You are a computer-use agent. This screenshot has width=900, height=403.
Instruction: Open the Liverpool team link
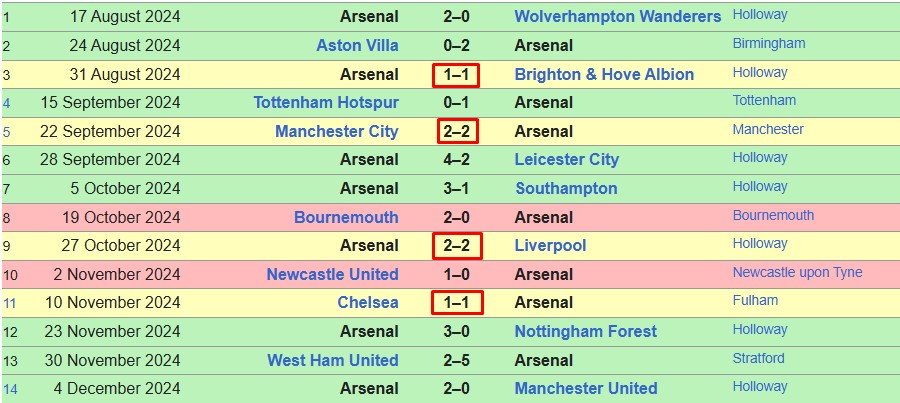[550, 246]
